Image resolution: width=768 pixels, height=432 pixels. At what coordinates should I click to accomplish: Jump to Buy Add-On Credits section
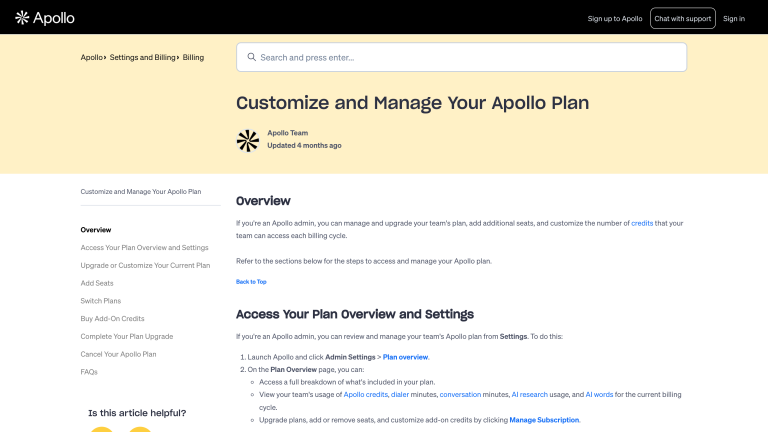[113, 318]
